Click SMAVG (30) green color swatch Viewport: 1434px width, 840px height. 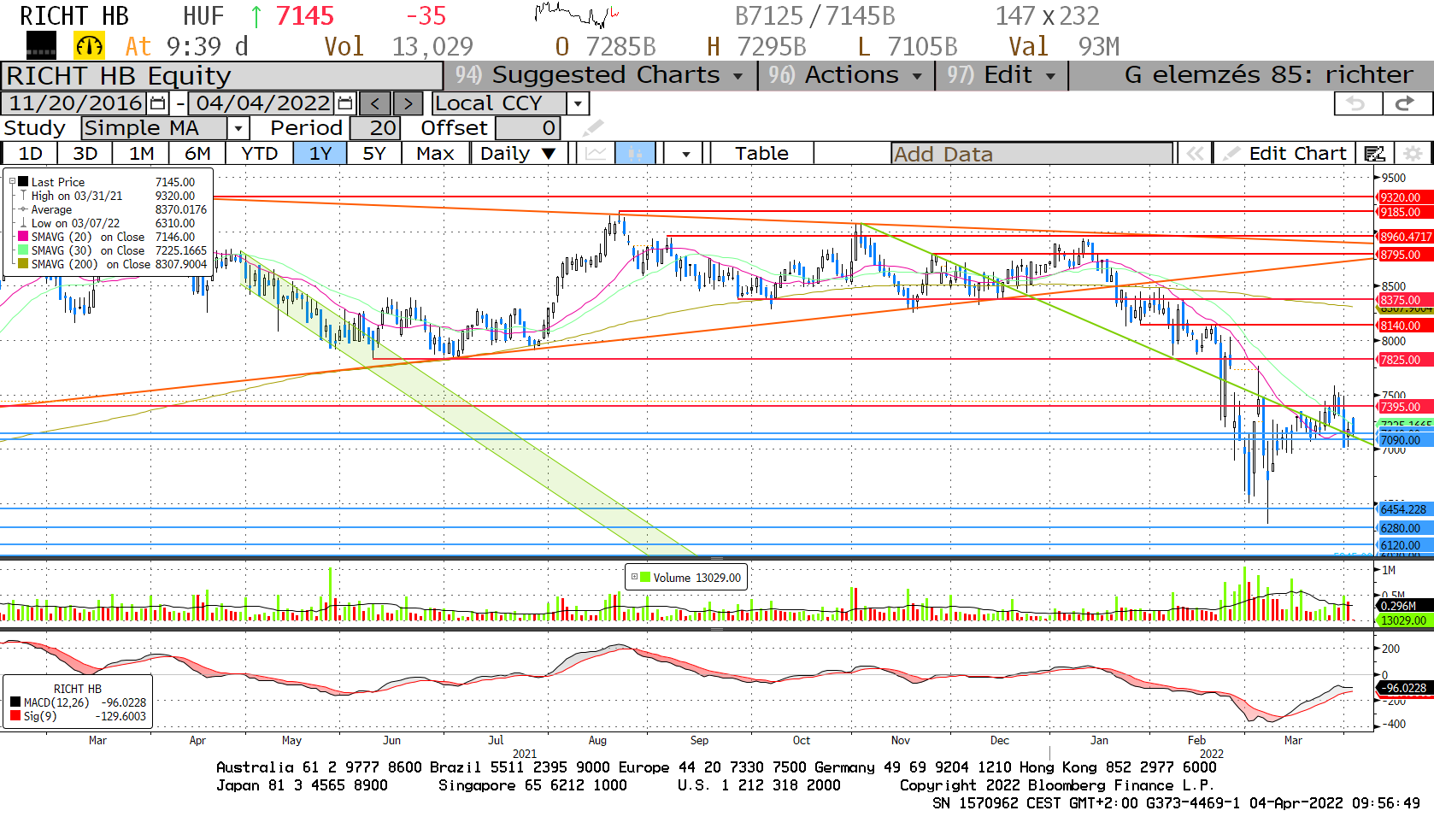(23, 250)
